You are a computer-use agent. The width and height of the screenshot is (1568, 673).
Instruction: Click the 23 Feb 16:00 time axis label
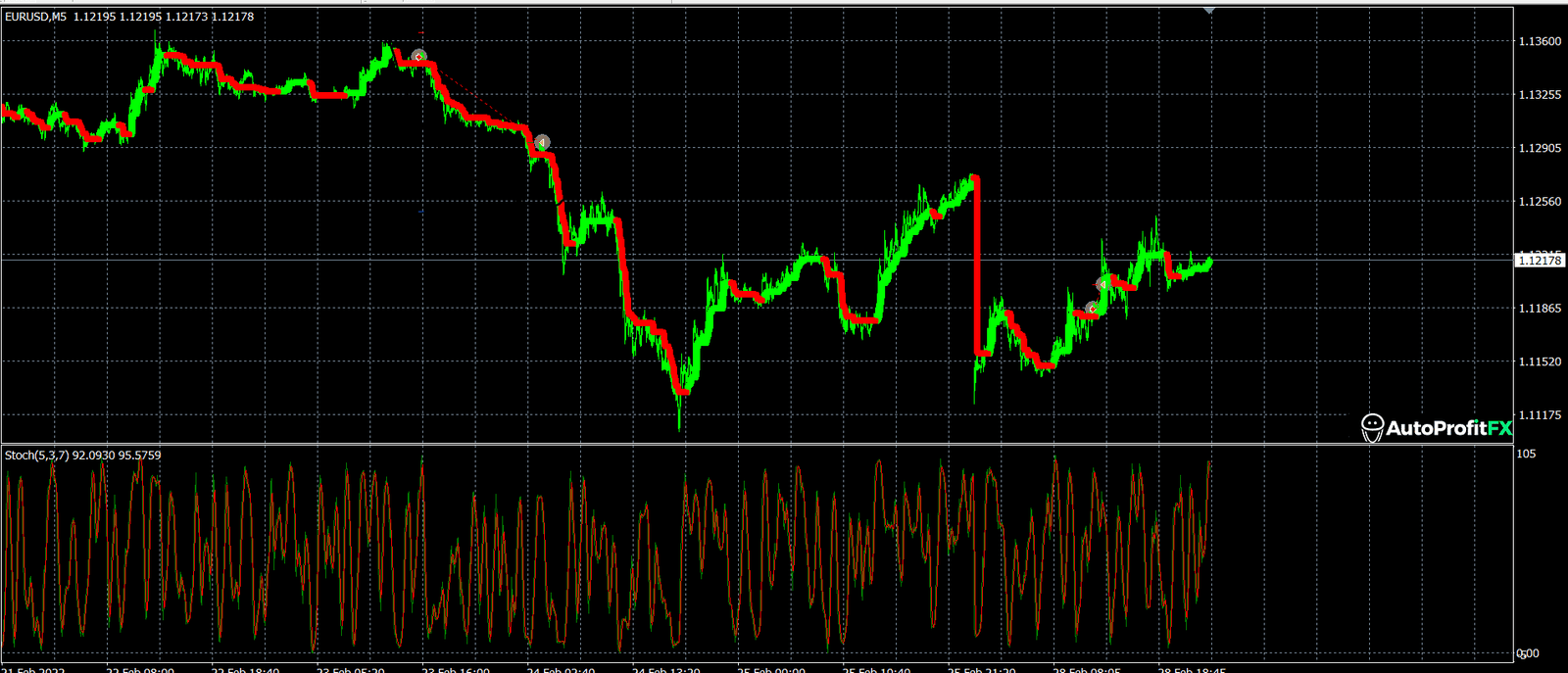click(x=455, y=670)
